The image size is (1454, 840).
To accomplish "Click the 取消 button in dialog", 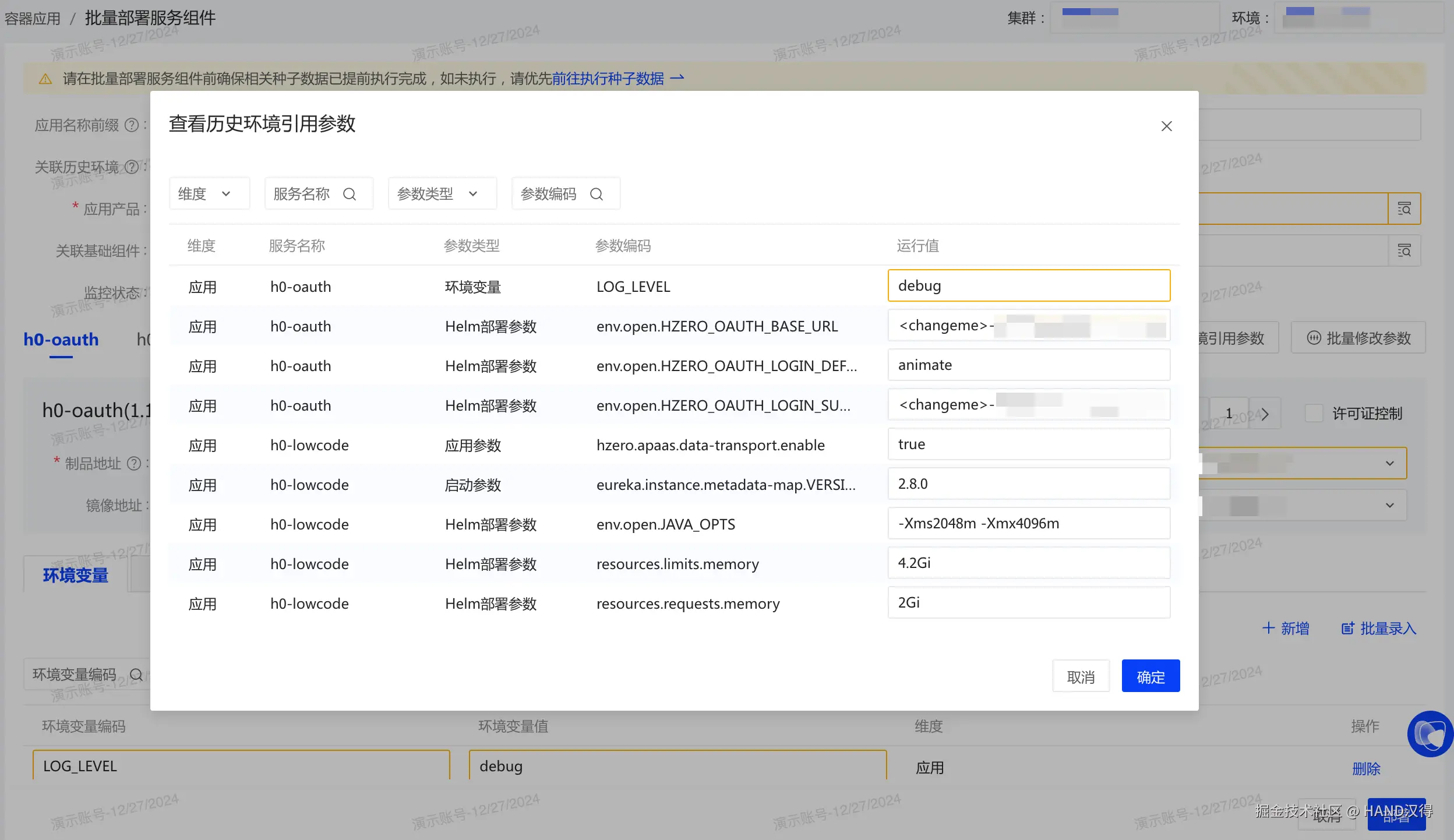I will coord(1081,677).
